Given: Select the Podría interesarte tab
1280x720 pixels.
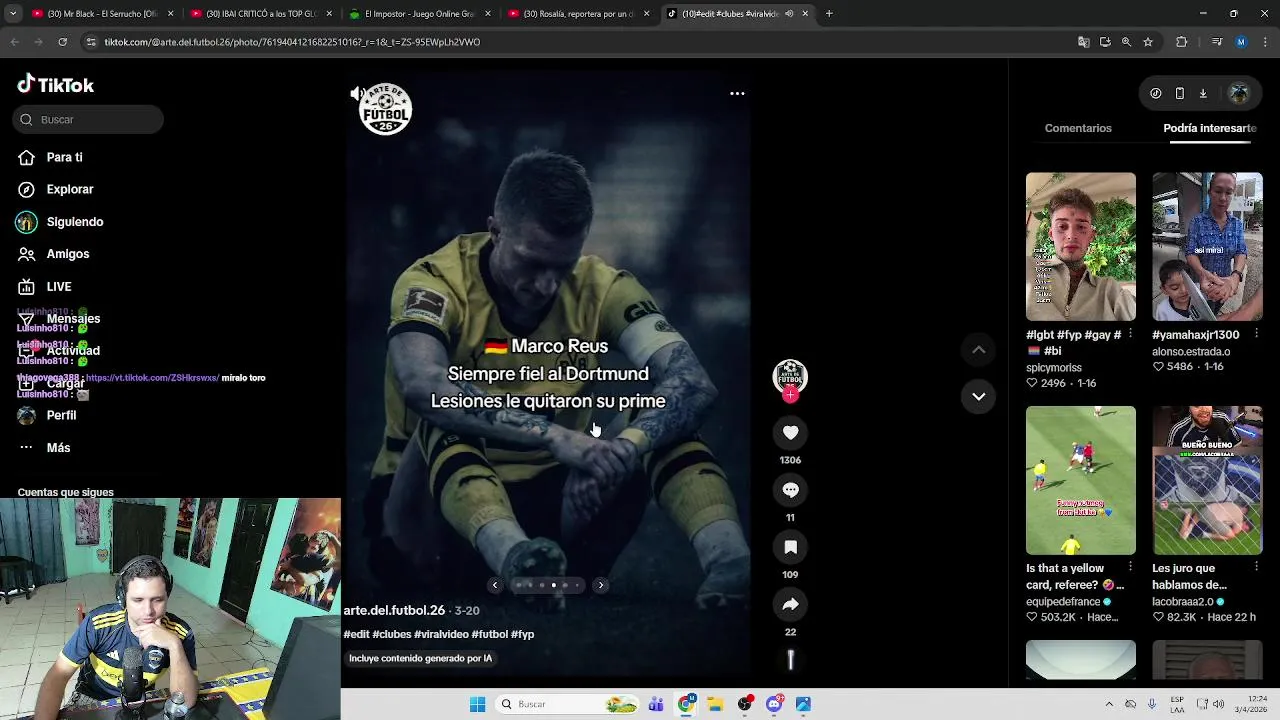Looking at the screenshot, I should click(1210, 128).
